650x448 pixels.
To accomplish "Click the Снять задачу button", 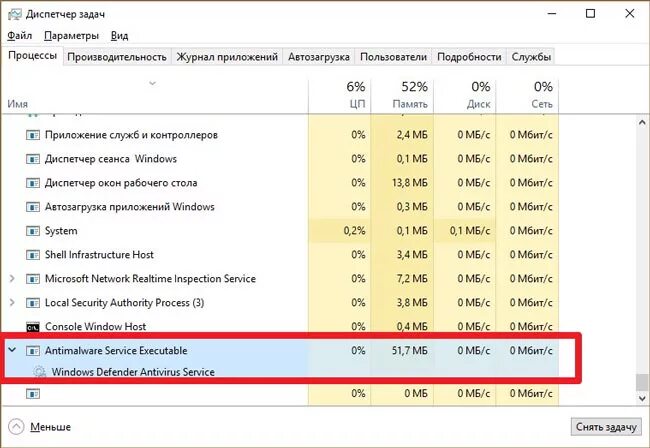I will 606,427.
